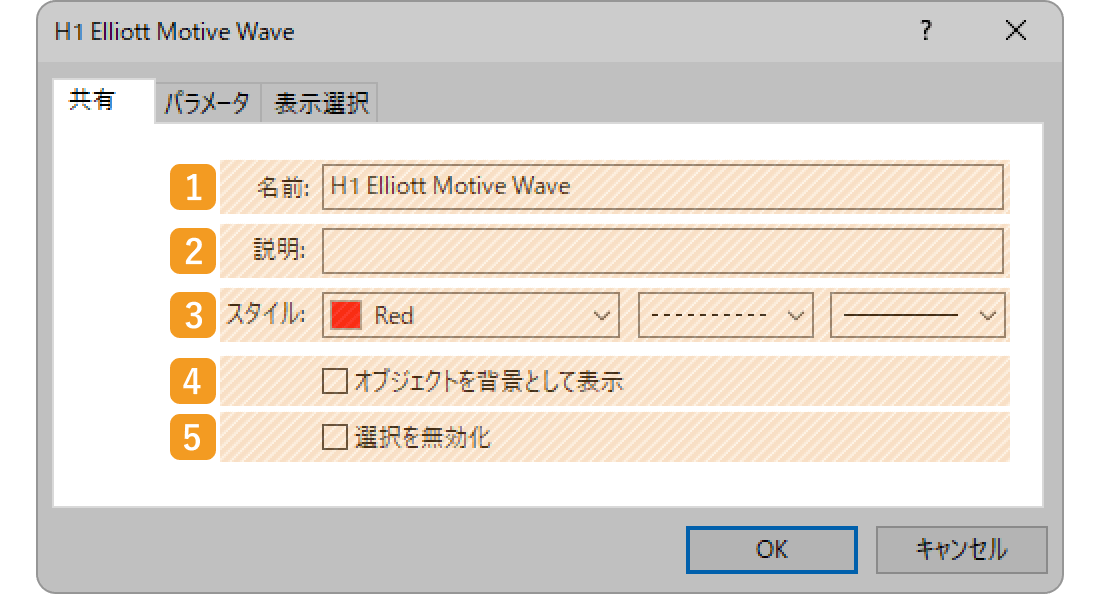Enable オブジェクトを背景として表示 checkbox
The width and height of the screenshot is (1100, 594).
(x=334, y=381)
